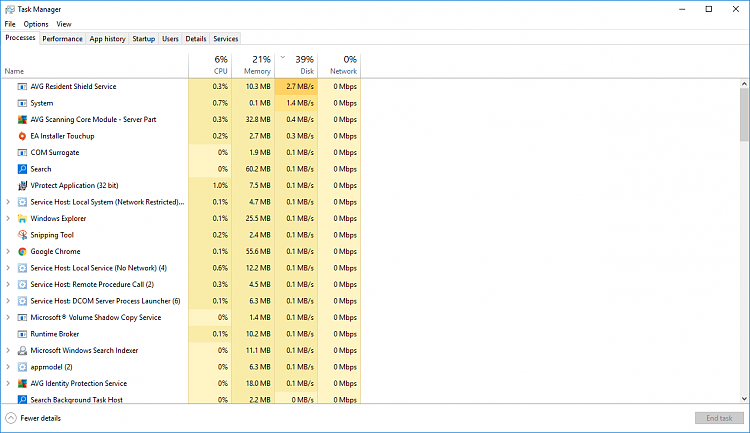This screenshot has width=750, height=433.
Task: Expand the Google Chrome process group
Action: [8, 252]
